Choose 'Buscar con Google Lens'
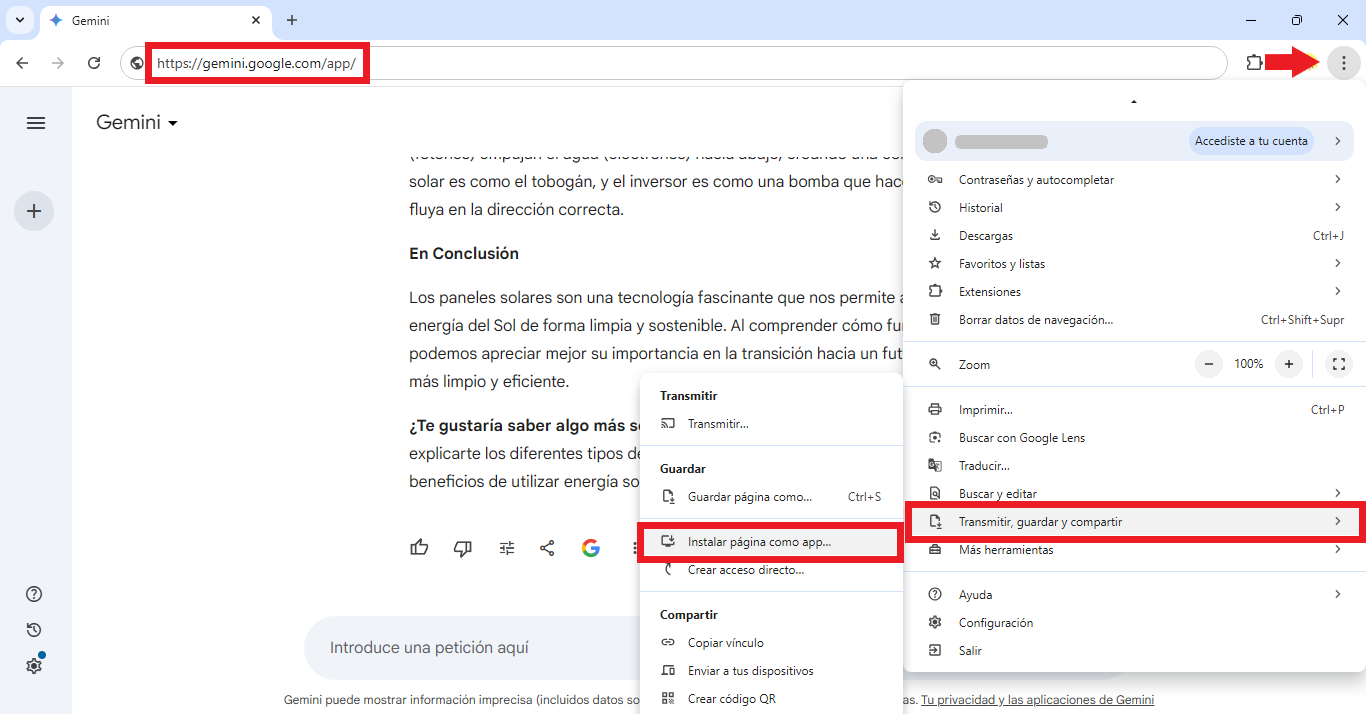 [x=1134, y=438]
